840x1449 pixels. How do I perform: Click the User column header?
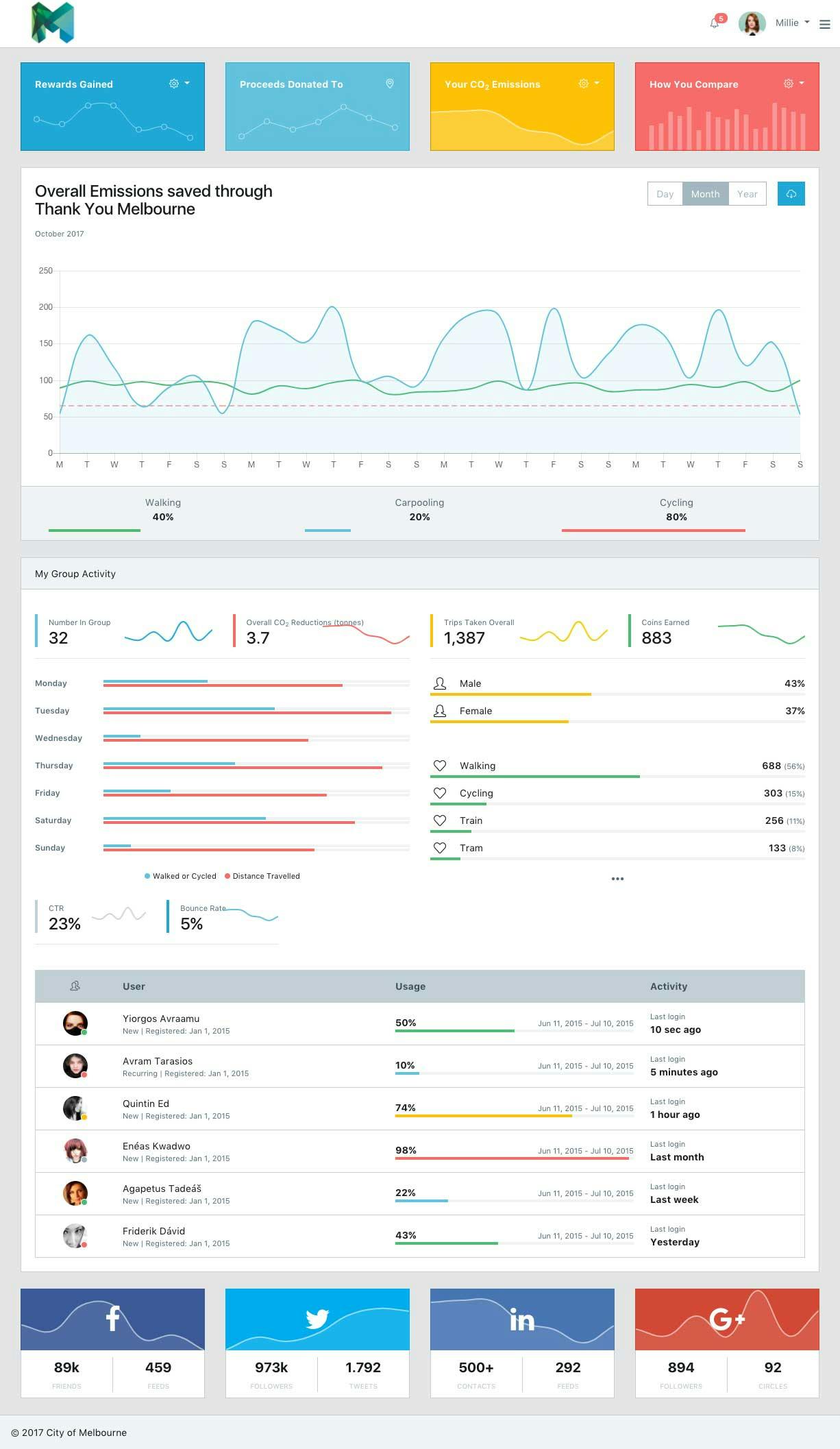pos(134,986)
